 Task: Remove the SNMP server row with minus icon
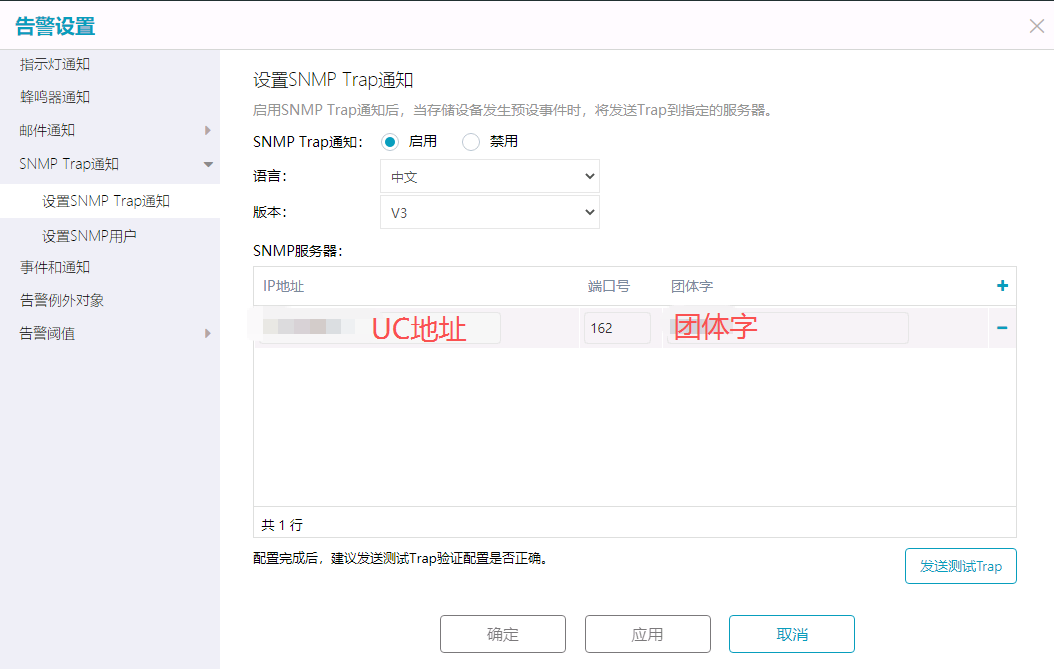[x=1002, y=328]
